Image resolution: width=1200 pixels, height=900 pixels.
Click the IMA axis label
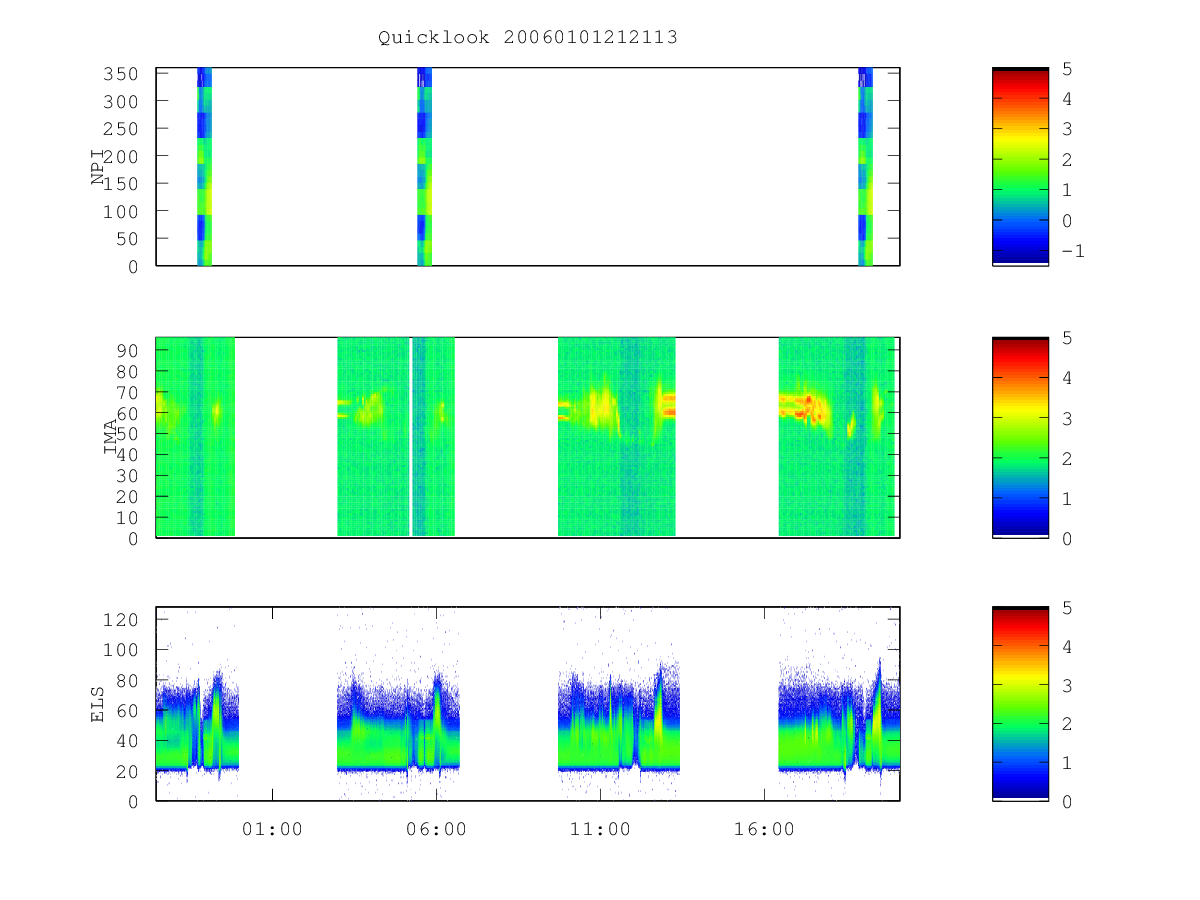point(111,436)
